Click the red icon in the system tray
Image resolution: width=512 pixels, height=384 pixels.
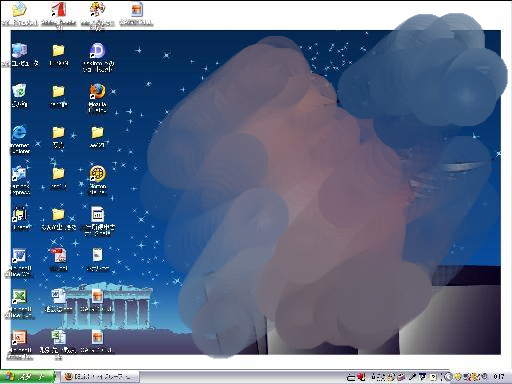click(x=361, y=377)
